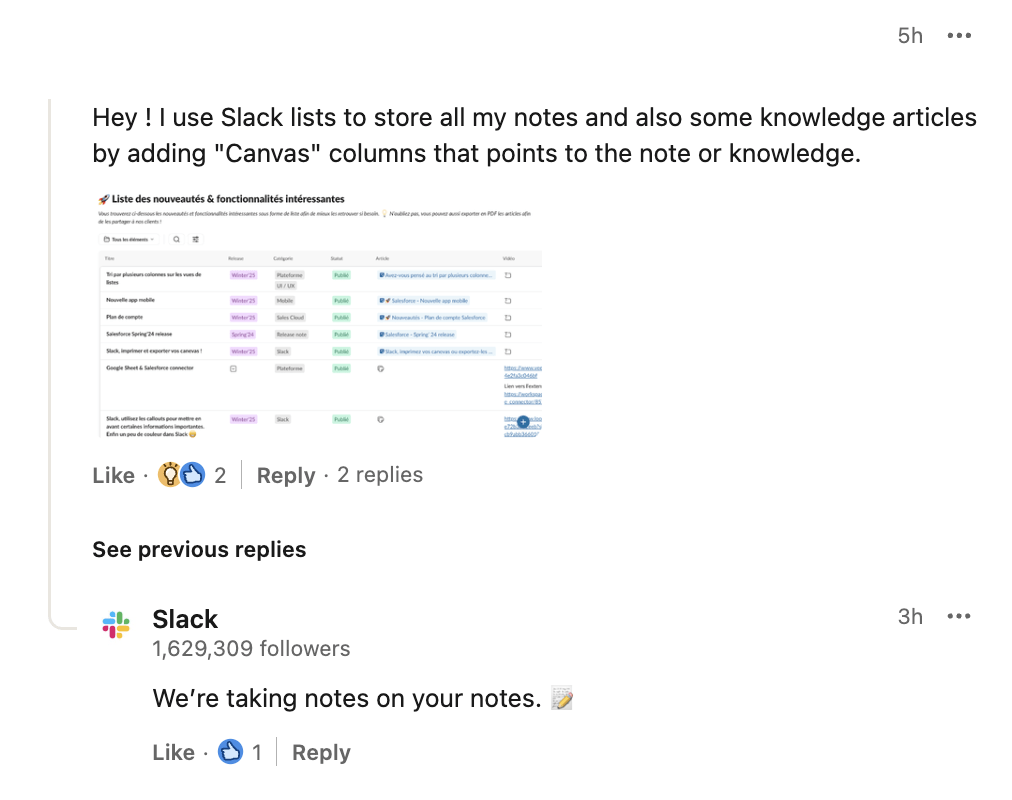Open the "2 replies" link

[x=380, y=475]
